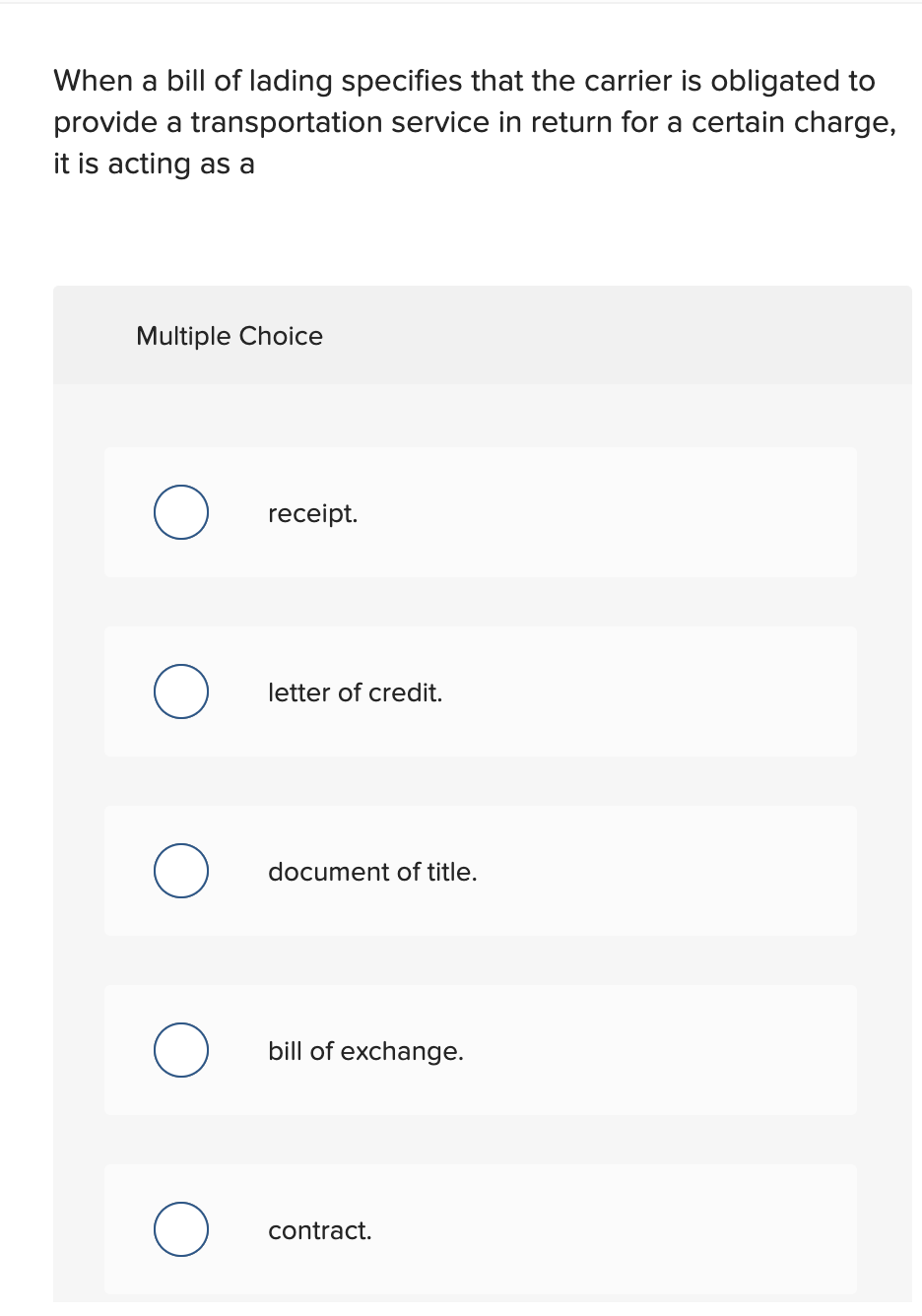Select the radio button for "letter of credit."
Screen dimensions: 922x1316
pyautogui.click(x=181, y=691)
